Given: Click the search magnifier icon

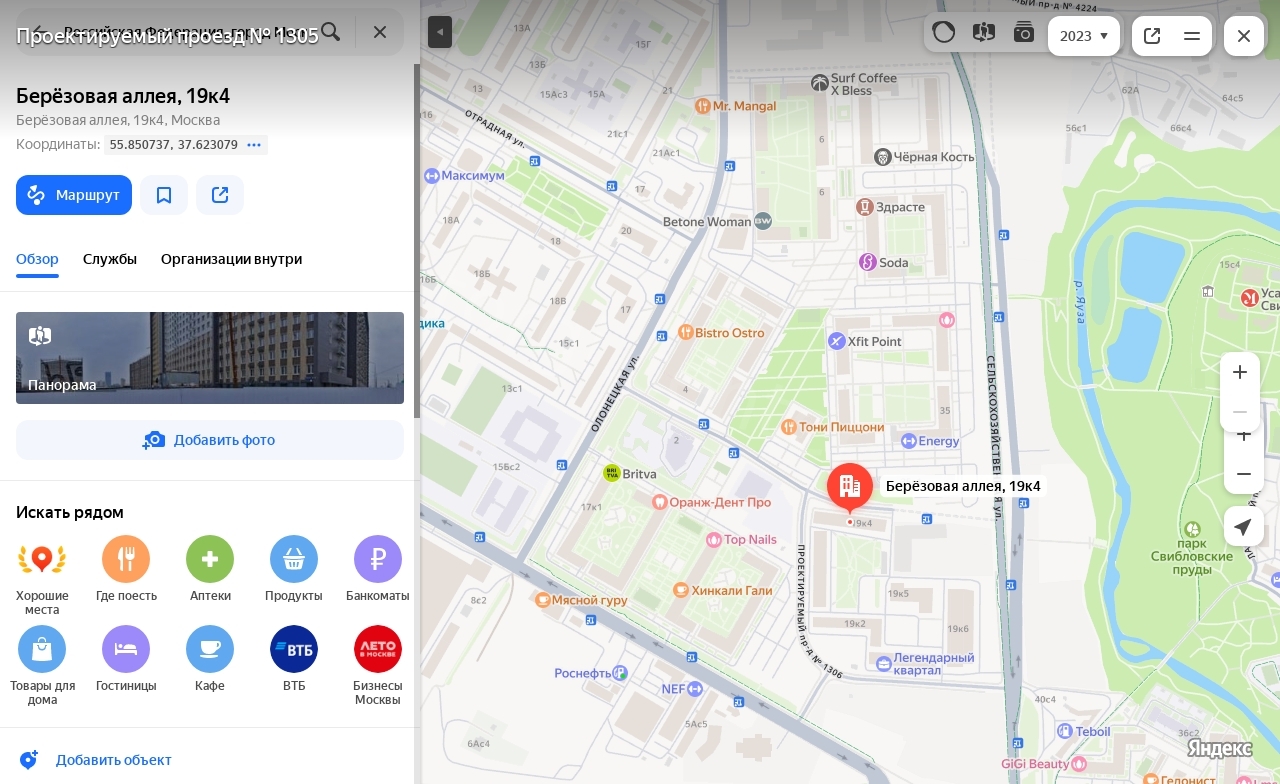Looking at the screenshot, I should [330, 32].
